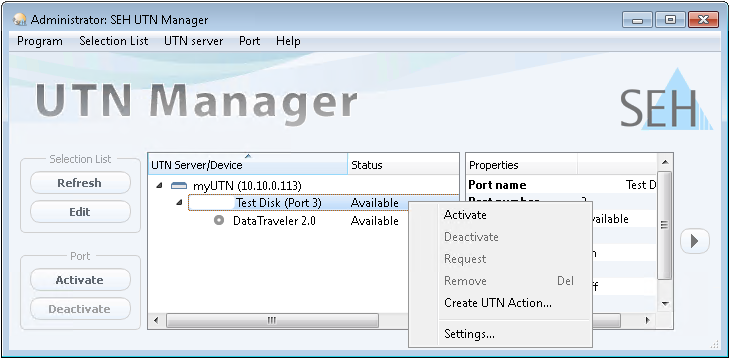The height and width of the screenshot is (360, 731).
Task: Open the Program menu
Action: (40, 41)
